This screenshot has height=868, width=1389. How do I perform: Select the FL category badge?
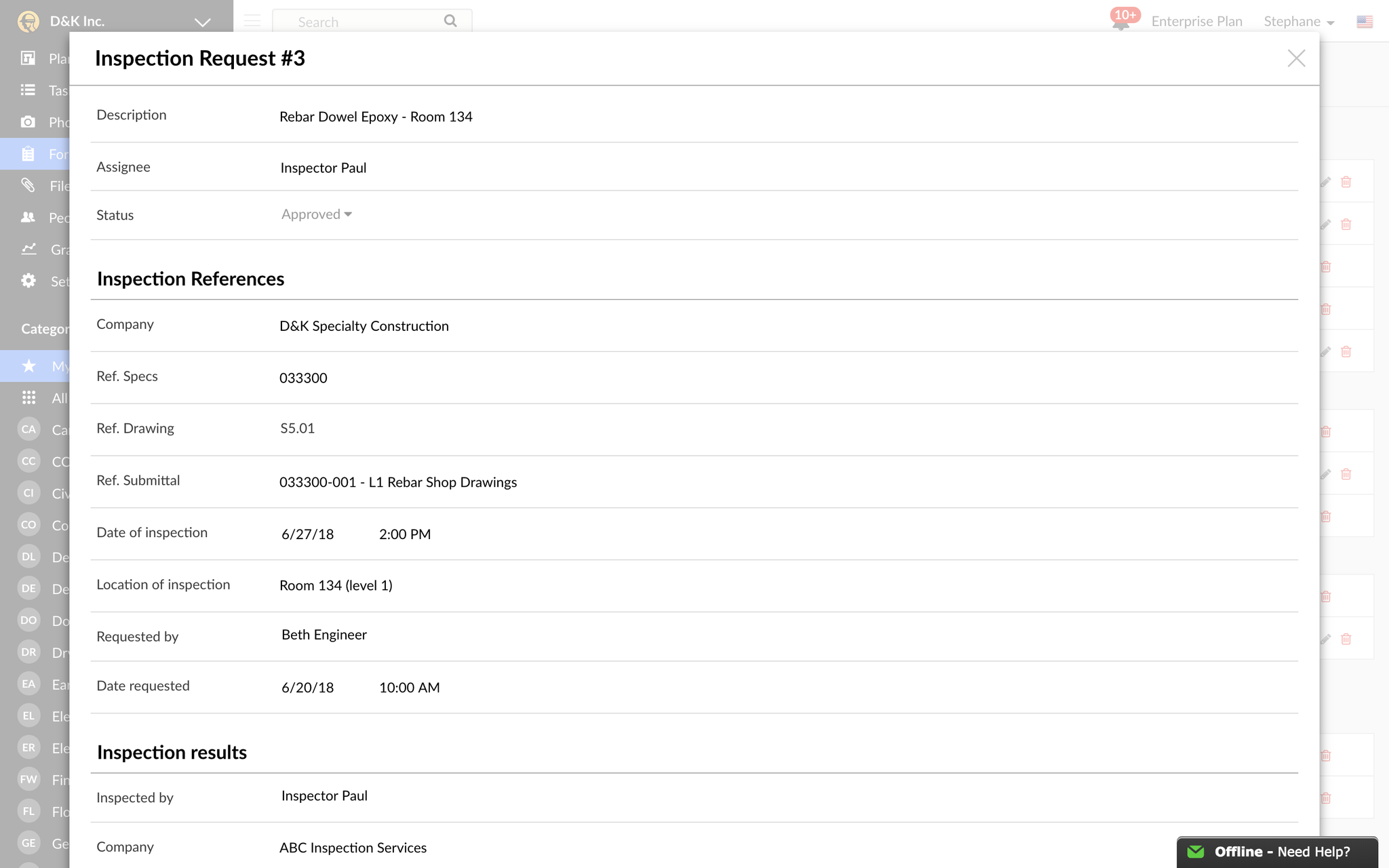click(28, 811)
